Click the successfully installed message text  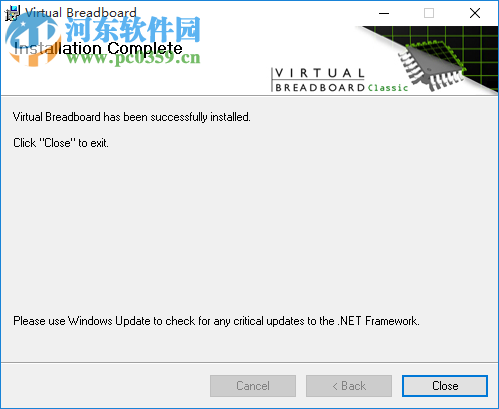coord(132,117)
